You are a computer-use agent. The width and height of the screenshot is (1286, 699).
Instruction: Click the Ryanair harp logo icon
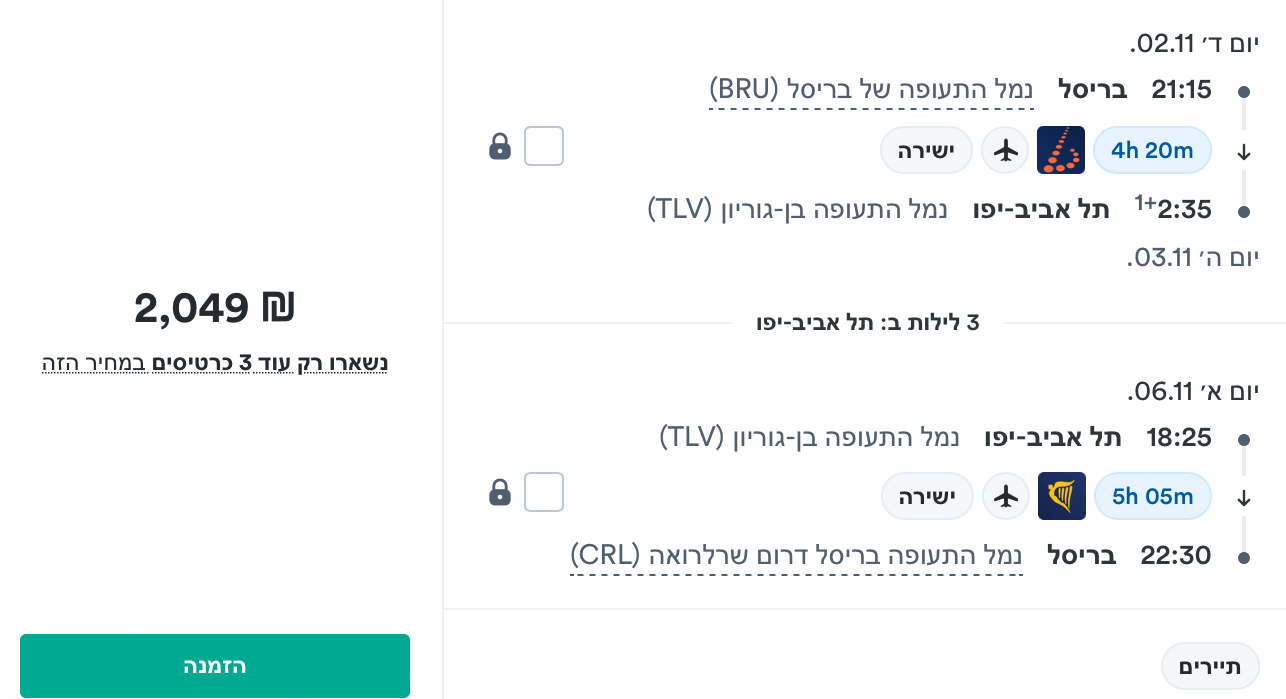click(1062, 496)
